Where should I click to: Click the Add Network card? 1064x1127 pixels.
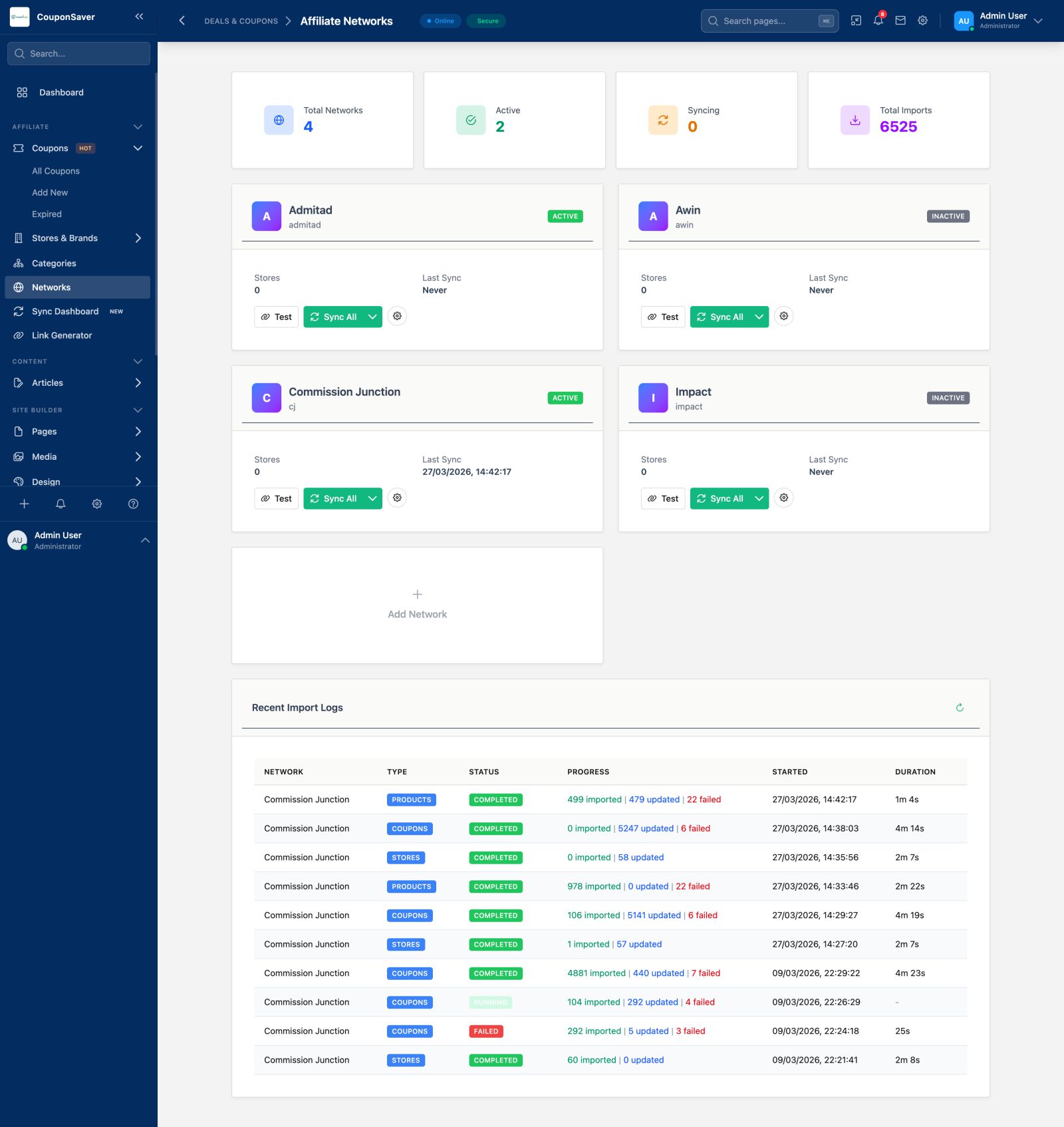[x=417, y=605]
